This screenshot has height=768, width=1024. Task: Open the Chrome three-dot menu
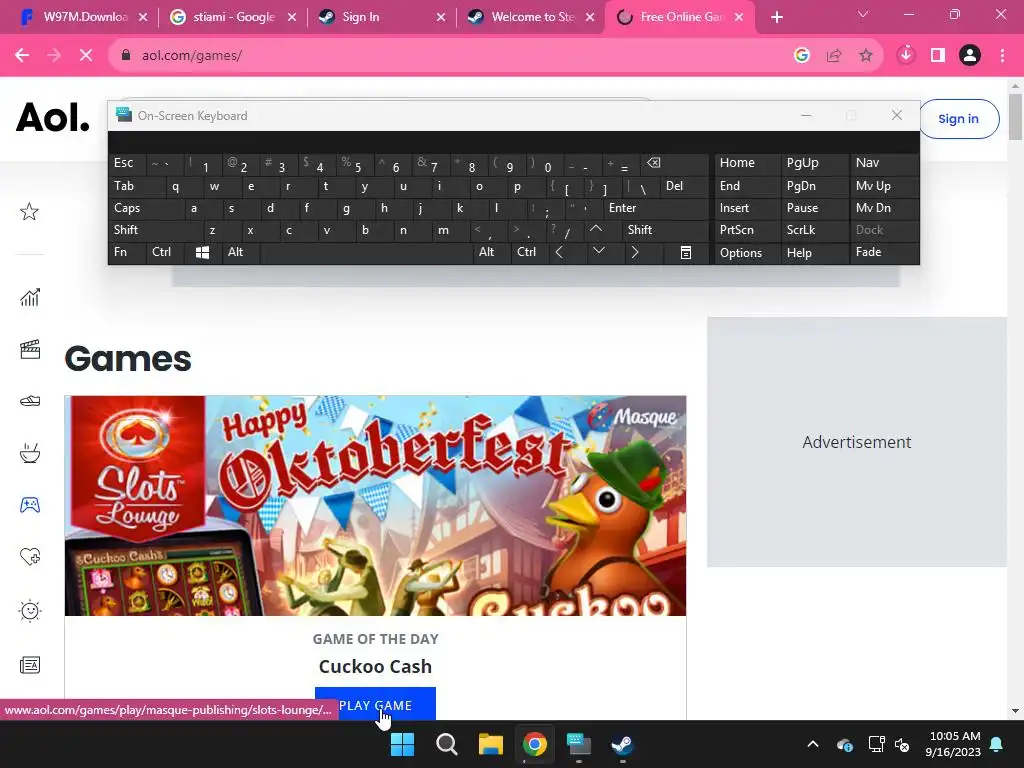tap(1002, 56)
